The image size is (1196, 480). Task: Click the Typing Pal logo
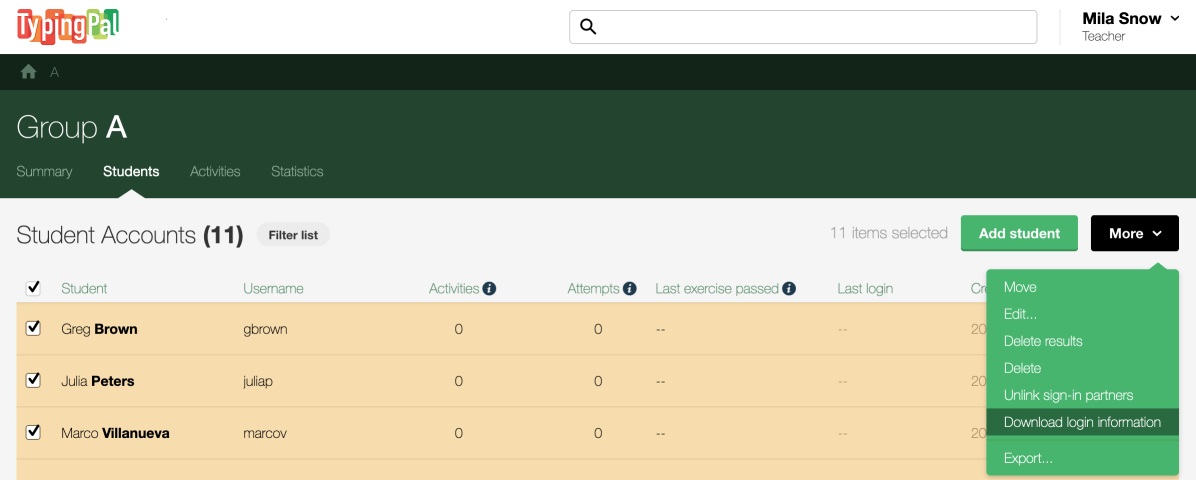68,26
